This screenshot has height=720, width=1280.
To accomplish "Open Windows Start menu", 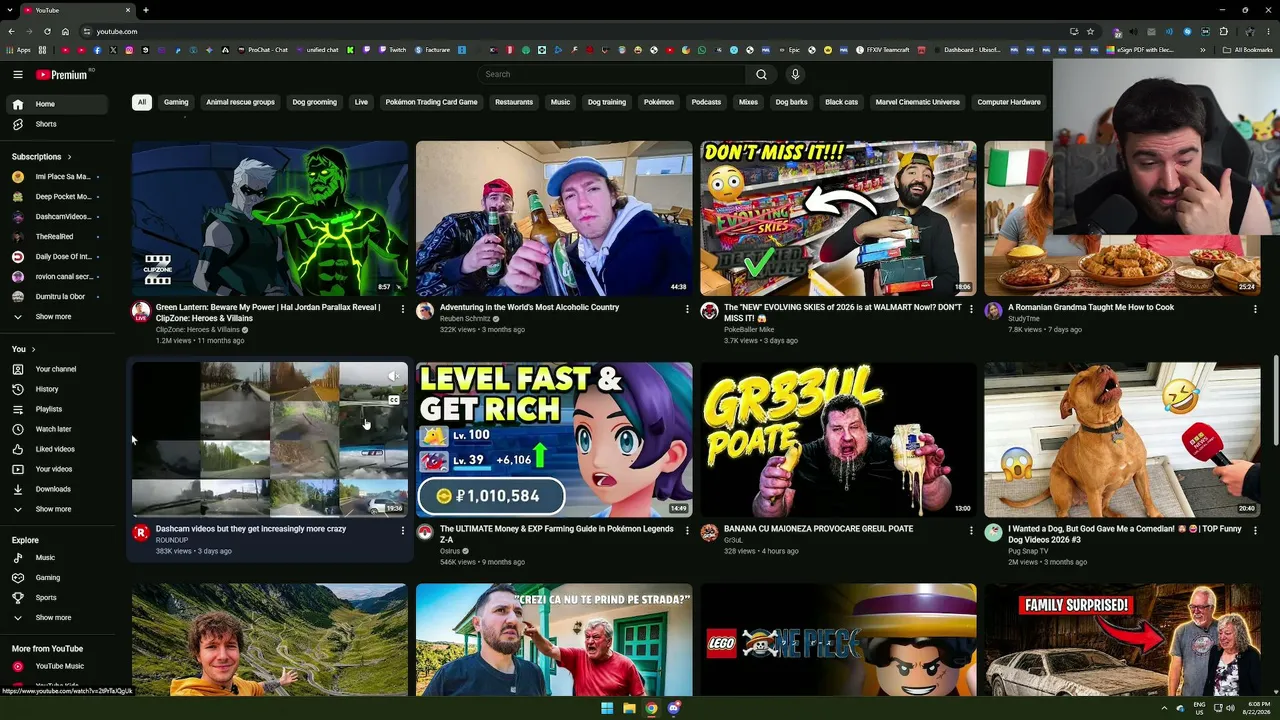I will click(x=607, y=708).
